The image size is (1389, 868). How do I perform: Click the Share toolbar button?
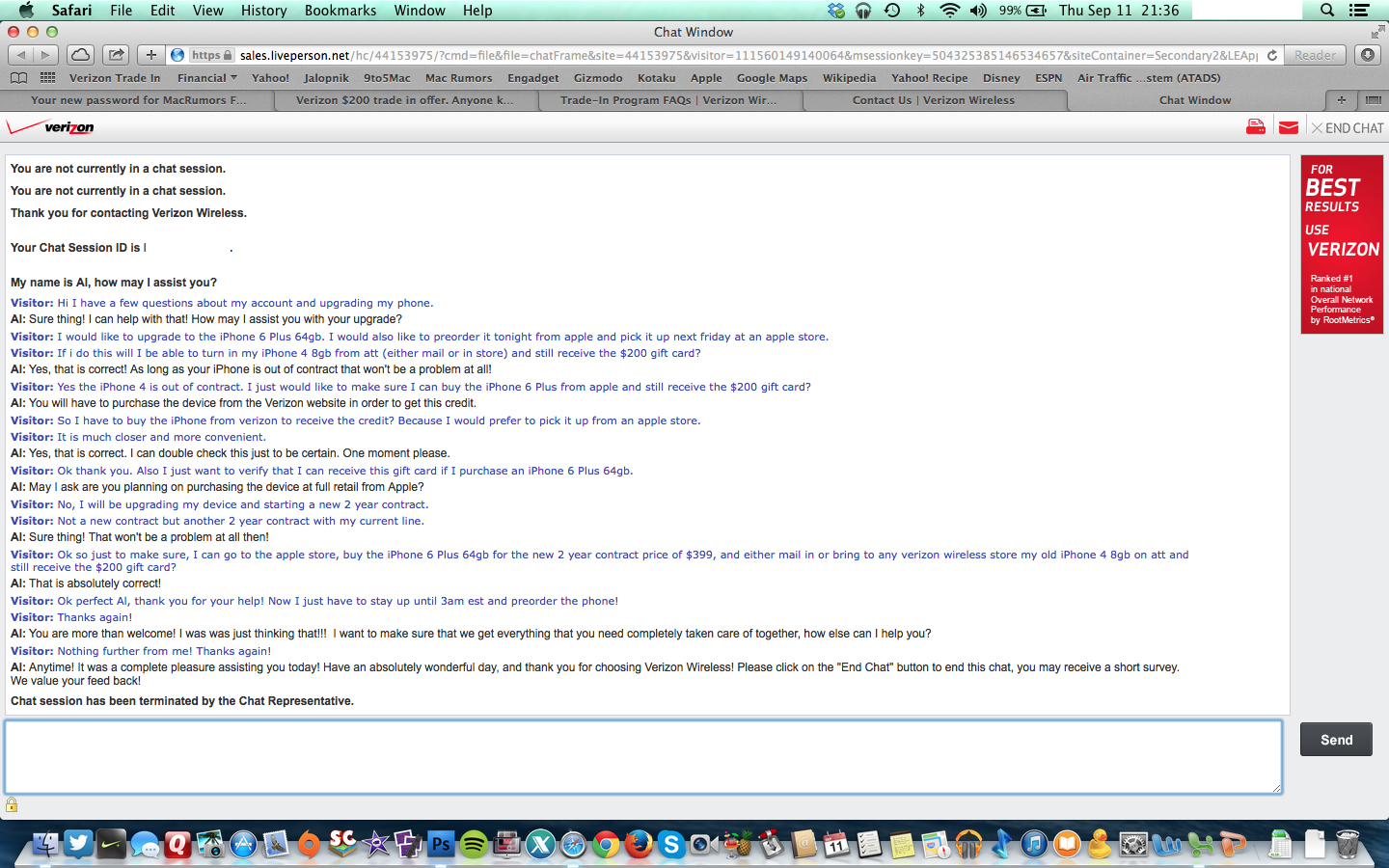point(116,55)
